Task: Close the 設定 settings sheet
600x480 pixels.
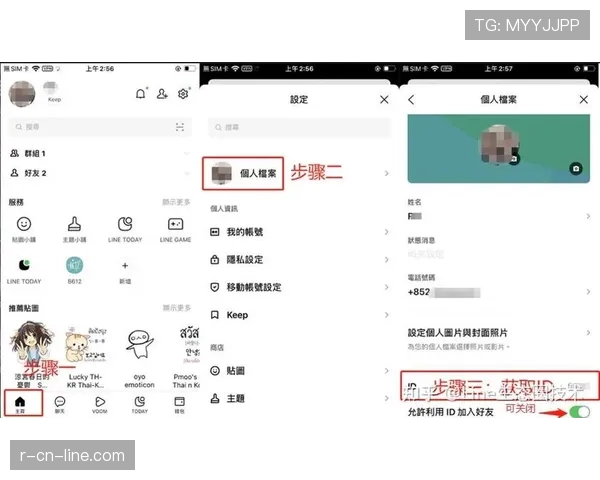Action: click(x=384, y=100)
